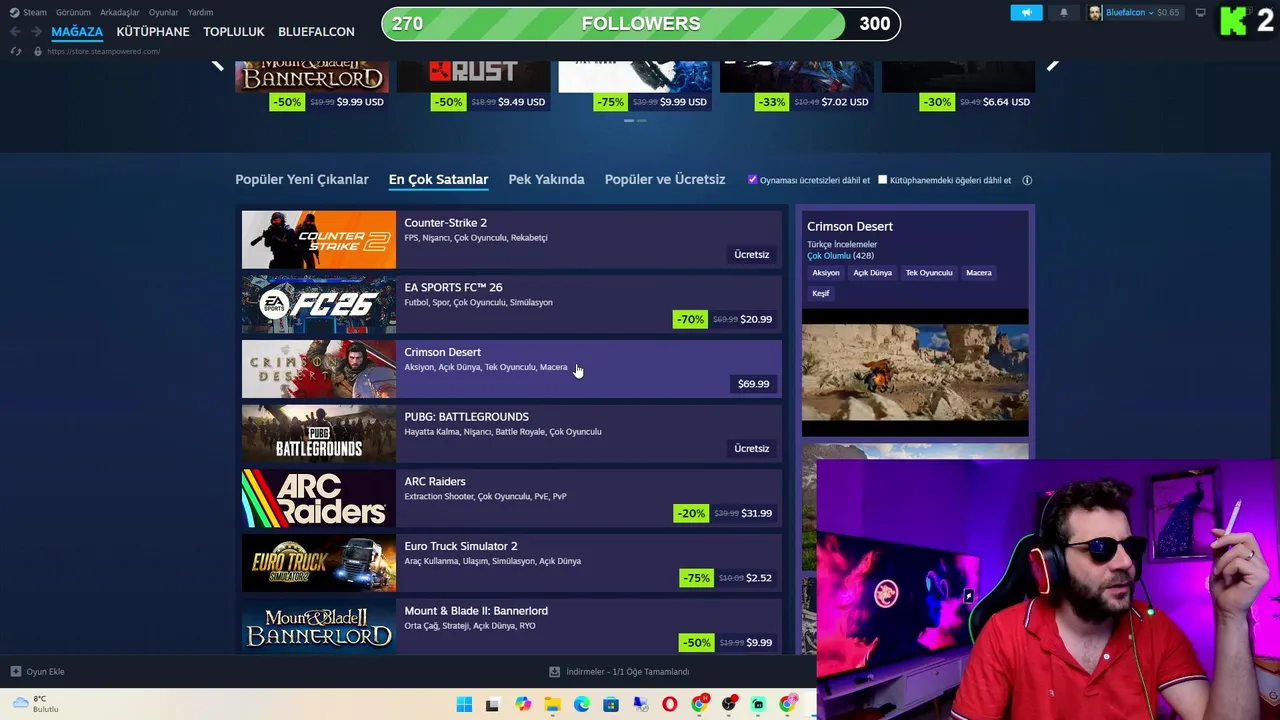The height and width of the screenshot is (720, 1280).
Task: Switch to the Pek Yakında tab
Action: 546,179
